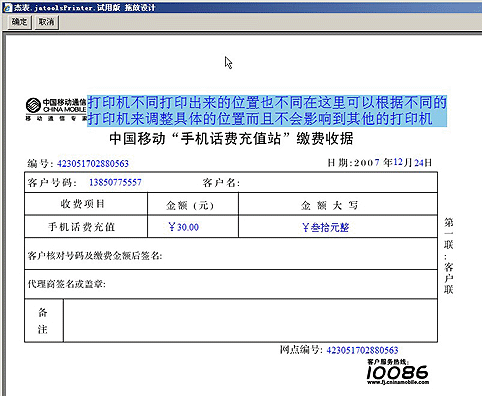Click the 金额大写 header cell
The width and height of the screenshot is (482, 396).
click(338, 204)
